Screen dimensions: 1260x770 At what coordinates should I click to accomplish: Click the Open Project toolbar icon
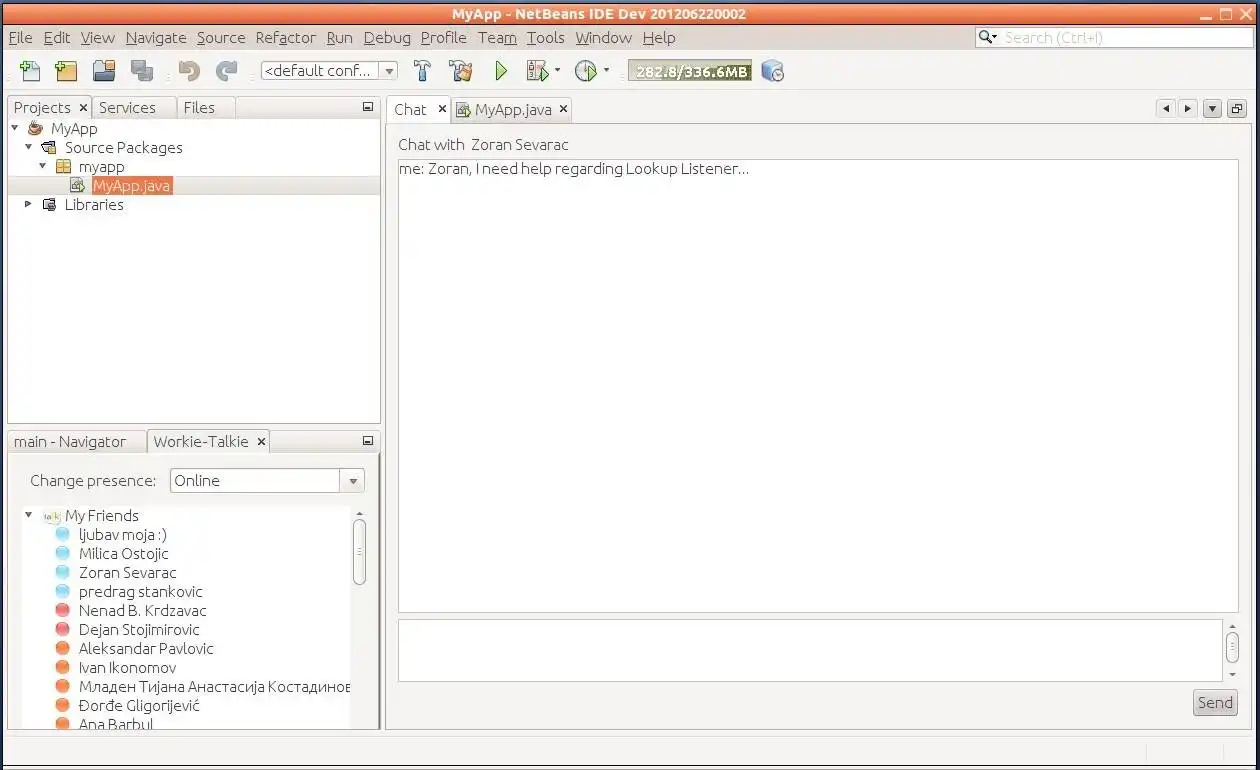104,71
